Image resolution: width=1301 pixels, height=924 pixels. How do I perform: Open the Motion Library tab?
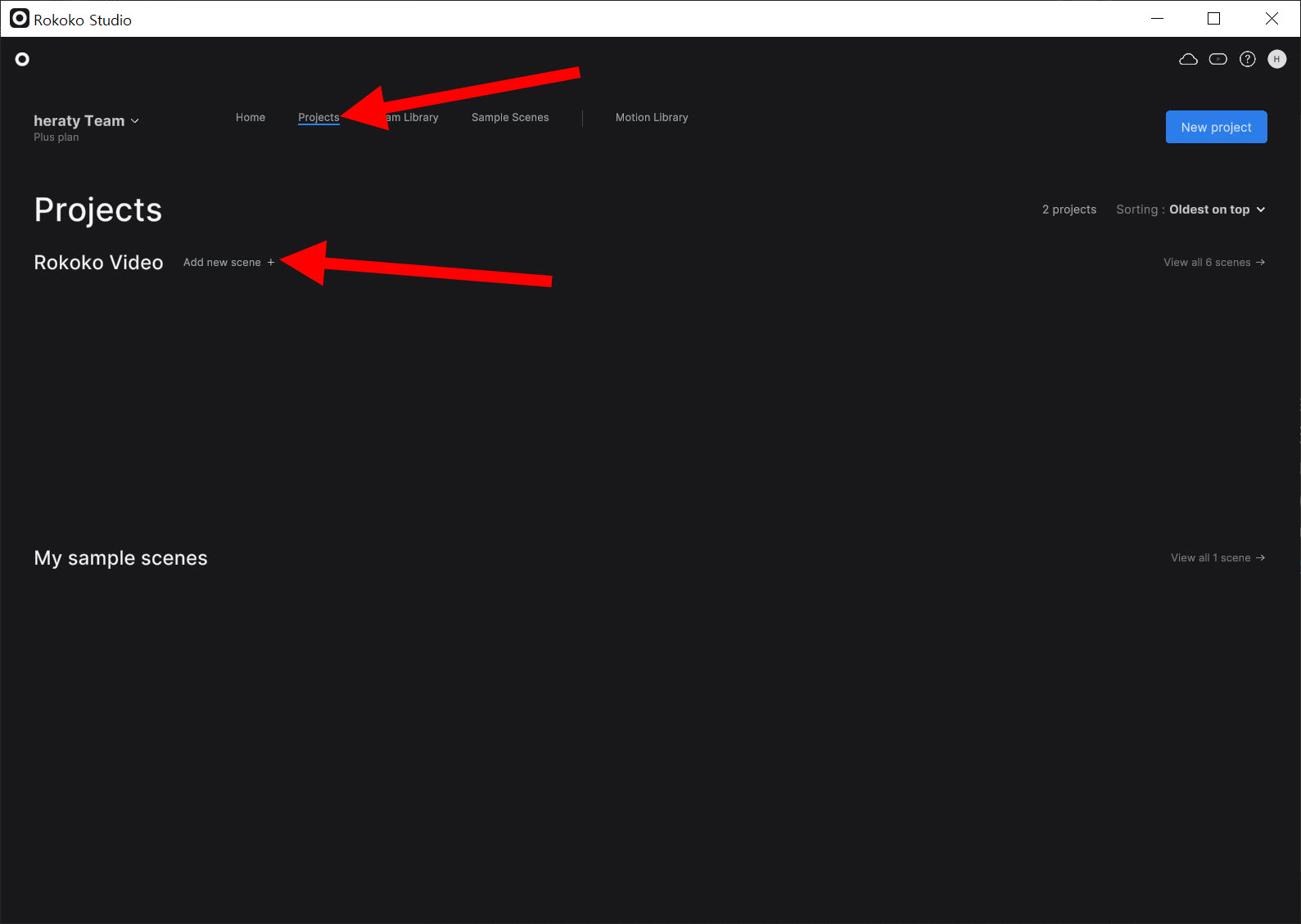pyautogui.click(x=652, y=118)
